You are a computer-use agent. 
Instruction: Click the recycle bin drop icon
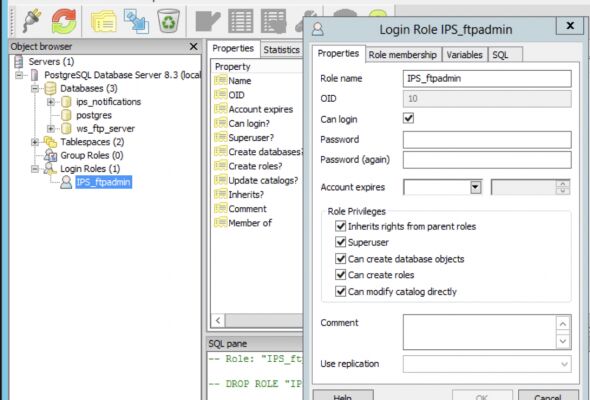[169, 21]
